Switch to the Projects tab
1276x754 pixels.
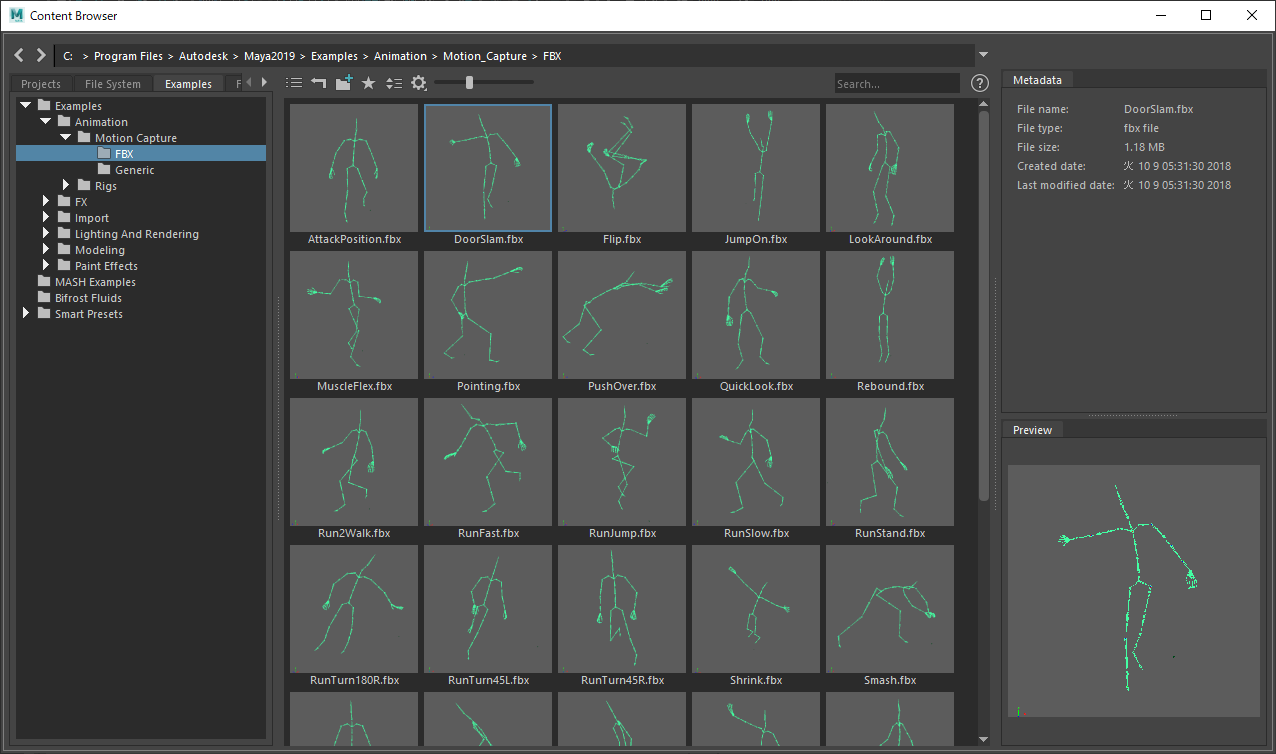coord(41,84)
